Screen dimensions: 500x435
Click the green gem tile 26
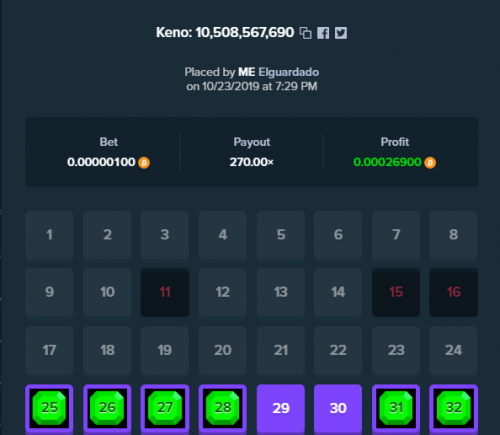[107, 408]
